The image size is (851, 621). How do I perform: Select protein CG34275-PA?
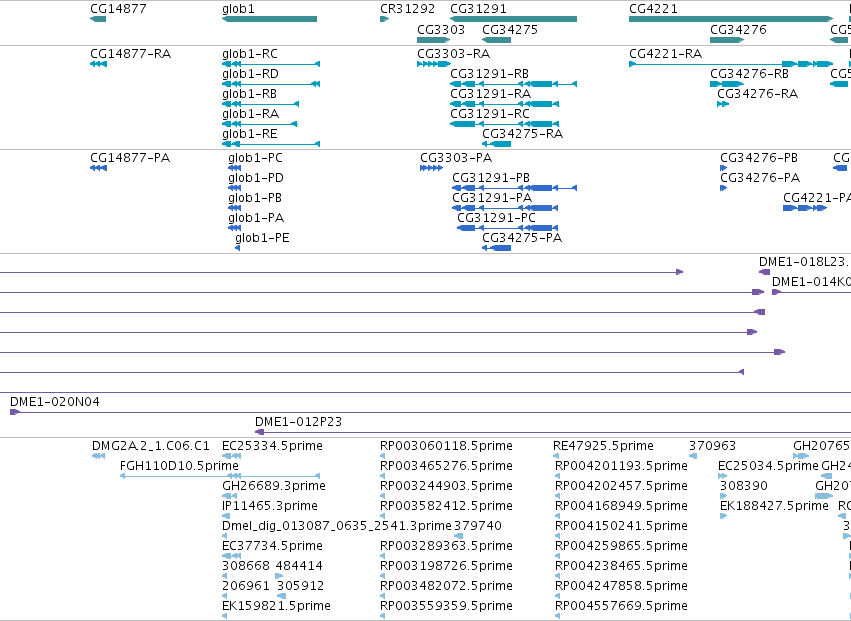coord(497,248)
